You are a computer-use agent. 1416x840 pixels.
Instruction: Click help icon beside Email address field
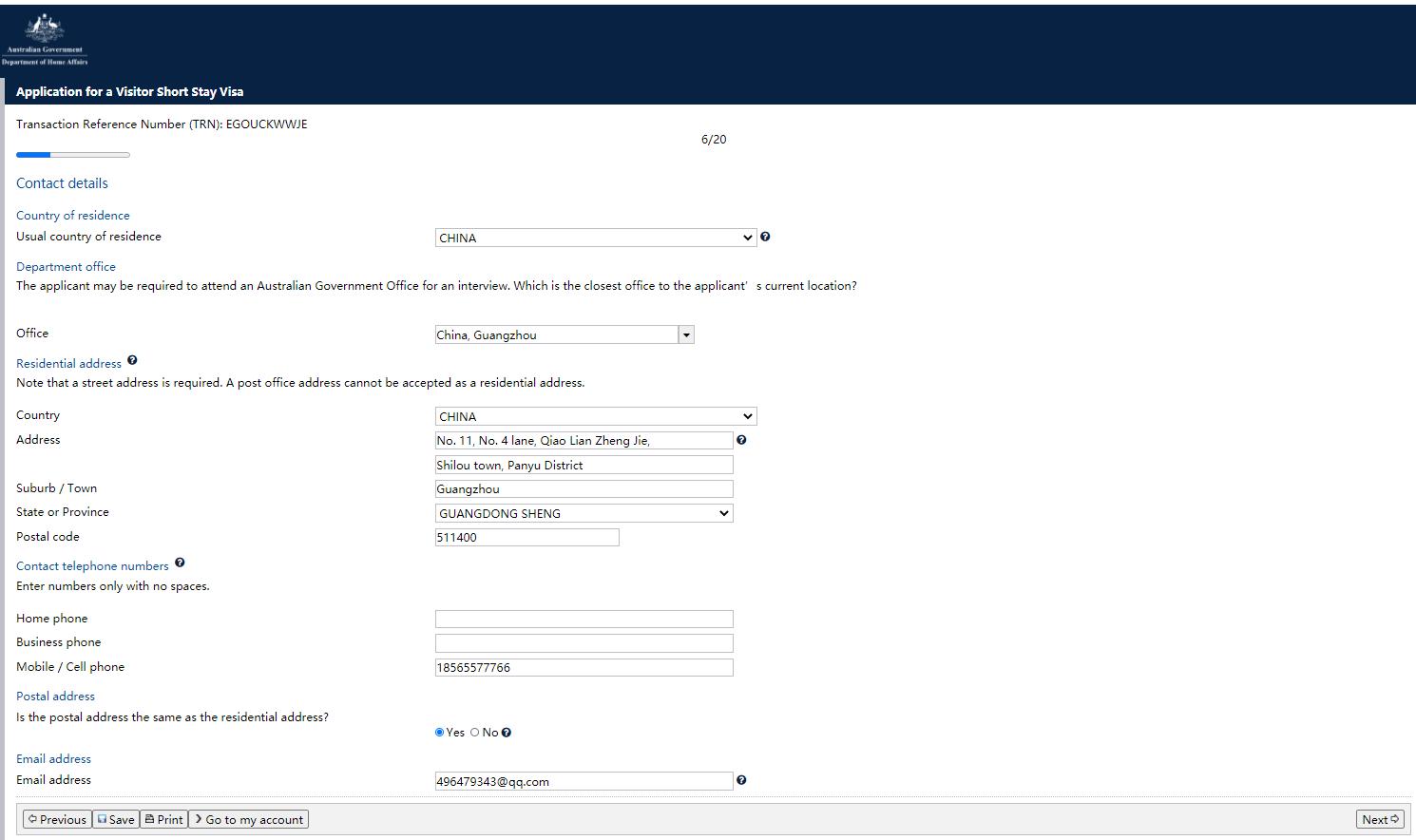(741, 780)
